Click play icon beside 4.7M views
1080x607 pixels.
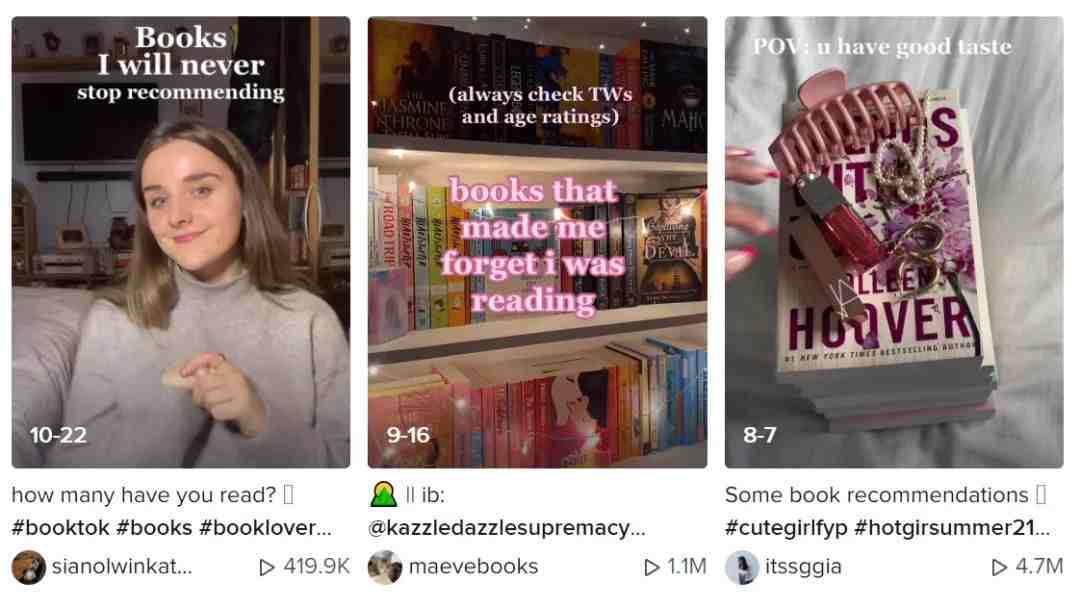pyautogui.click(x=999, y=567)
